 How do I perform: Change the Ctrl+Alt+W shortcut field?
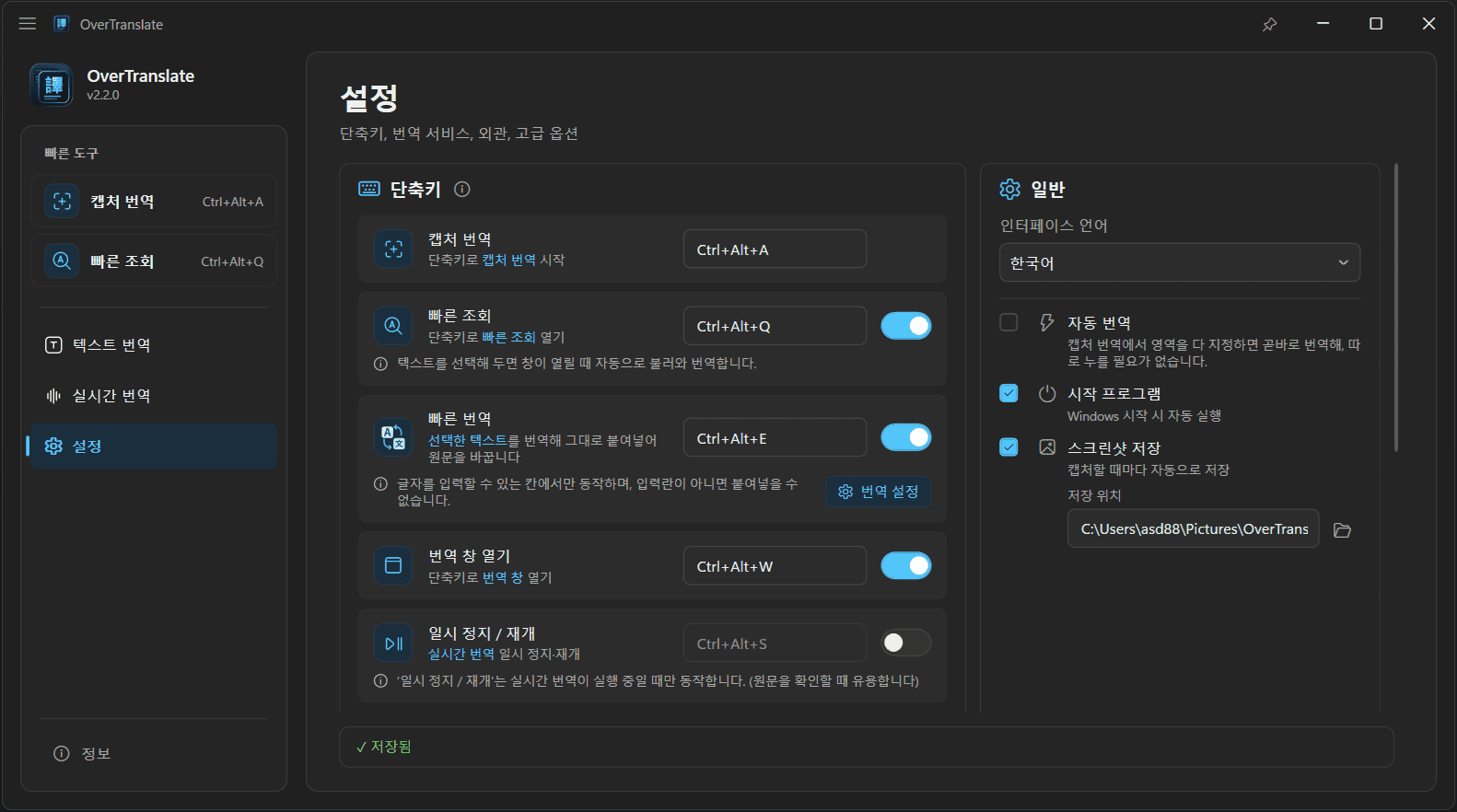pos(775,566)
